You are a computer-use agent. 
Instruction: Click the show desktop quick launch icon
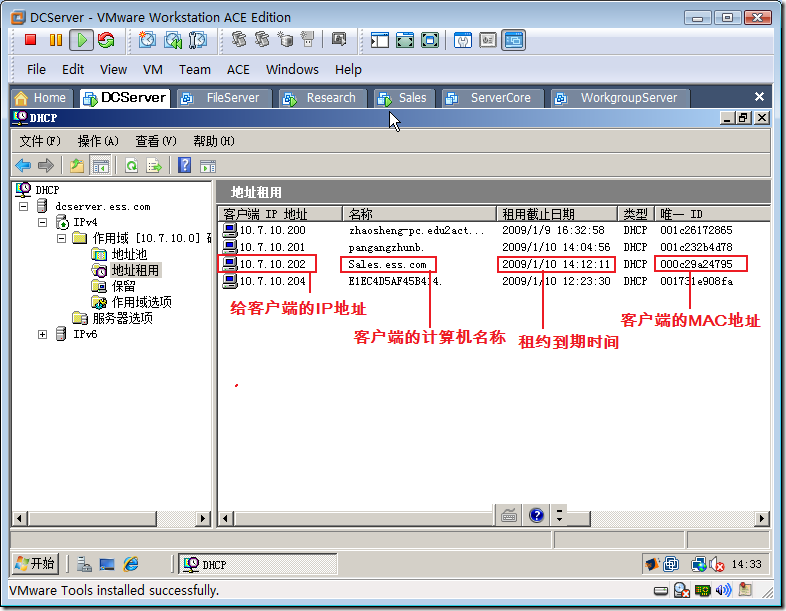(x=107, y=564)
